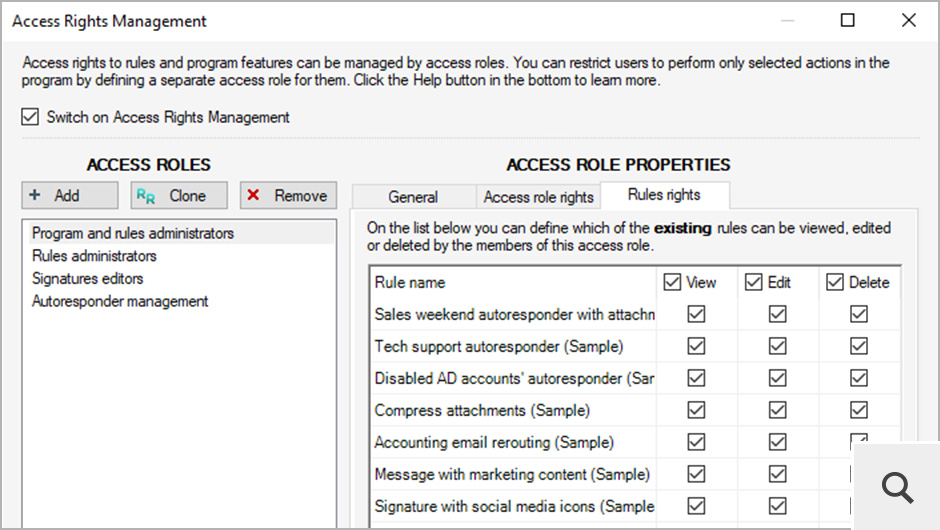Uncheck Delete for Disabled AD accounts' autoresponder
The image size is (940, 530).
[858, 378]
